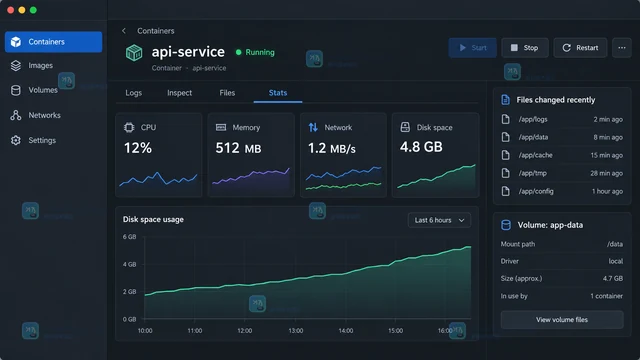Click the file icon beside /app/data

(x=505, y=137)
